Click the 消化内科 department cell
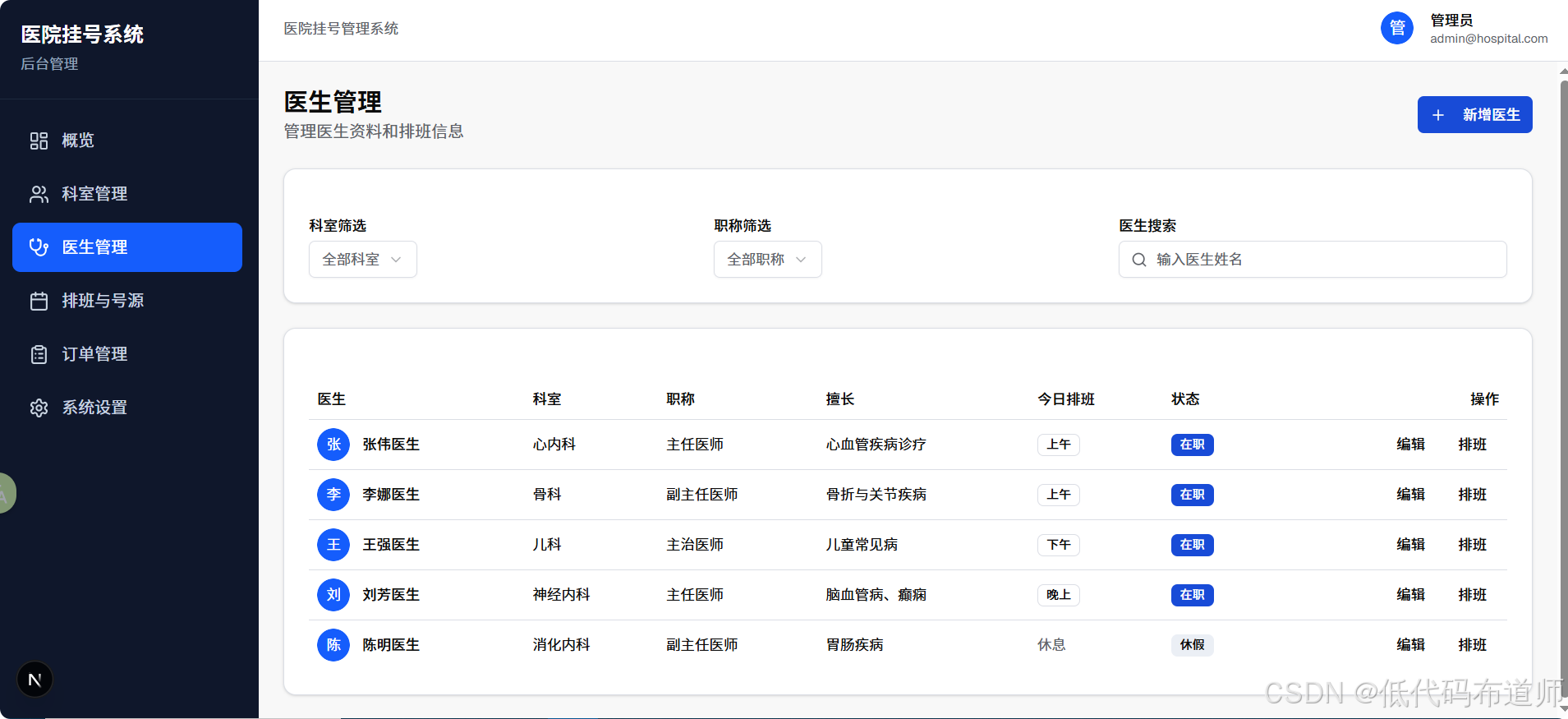The image size is (1568, 719). coord(561,645)
